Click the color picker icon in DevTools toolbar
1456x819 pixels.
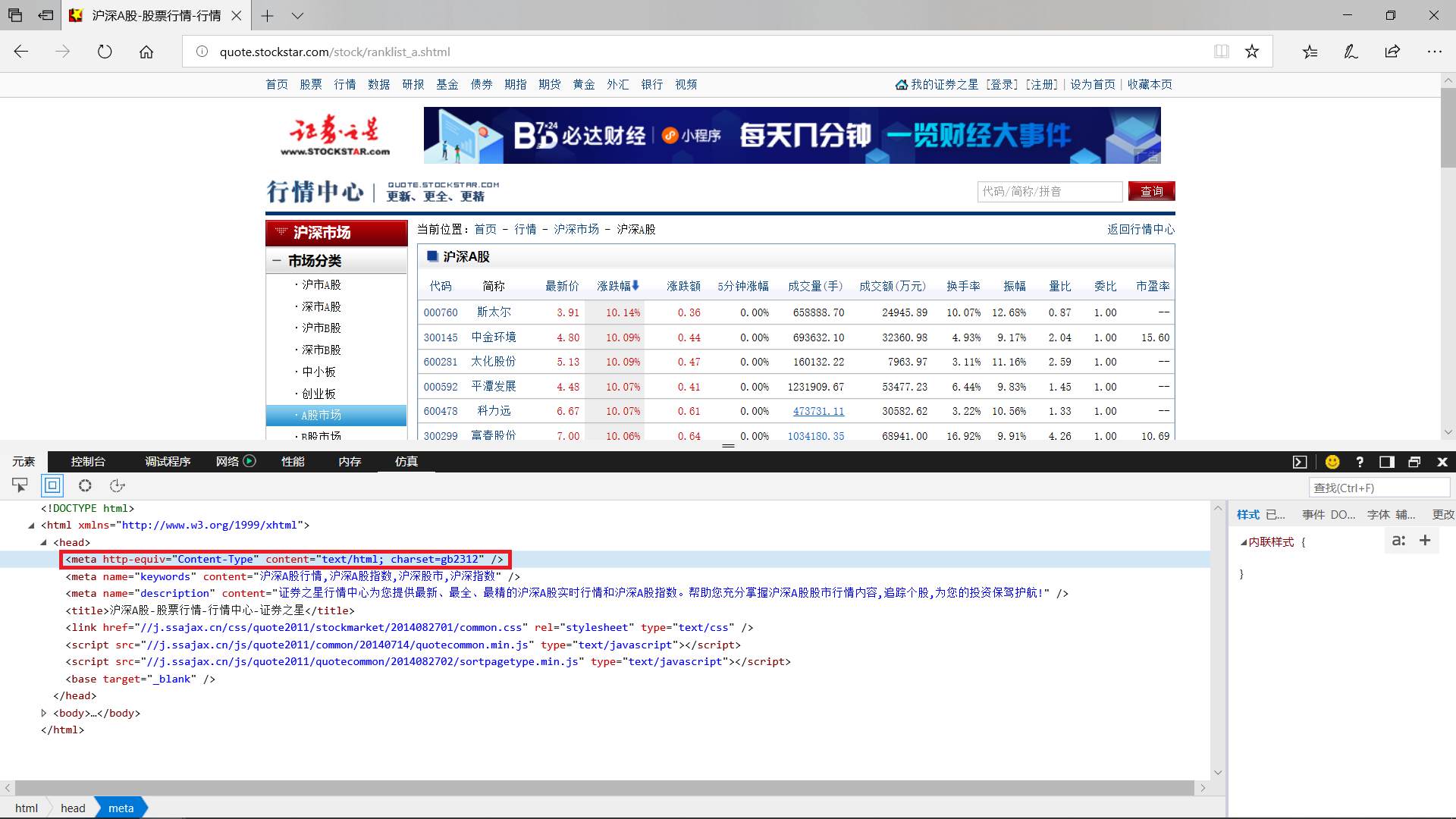85,485
